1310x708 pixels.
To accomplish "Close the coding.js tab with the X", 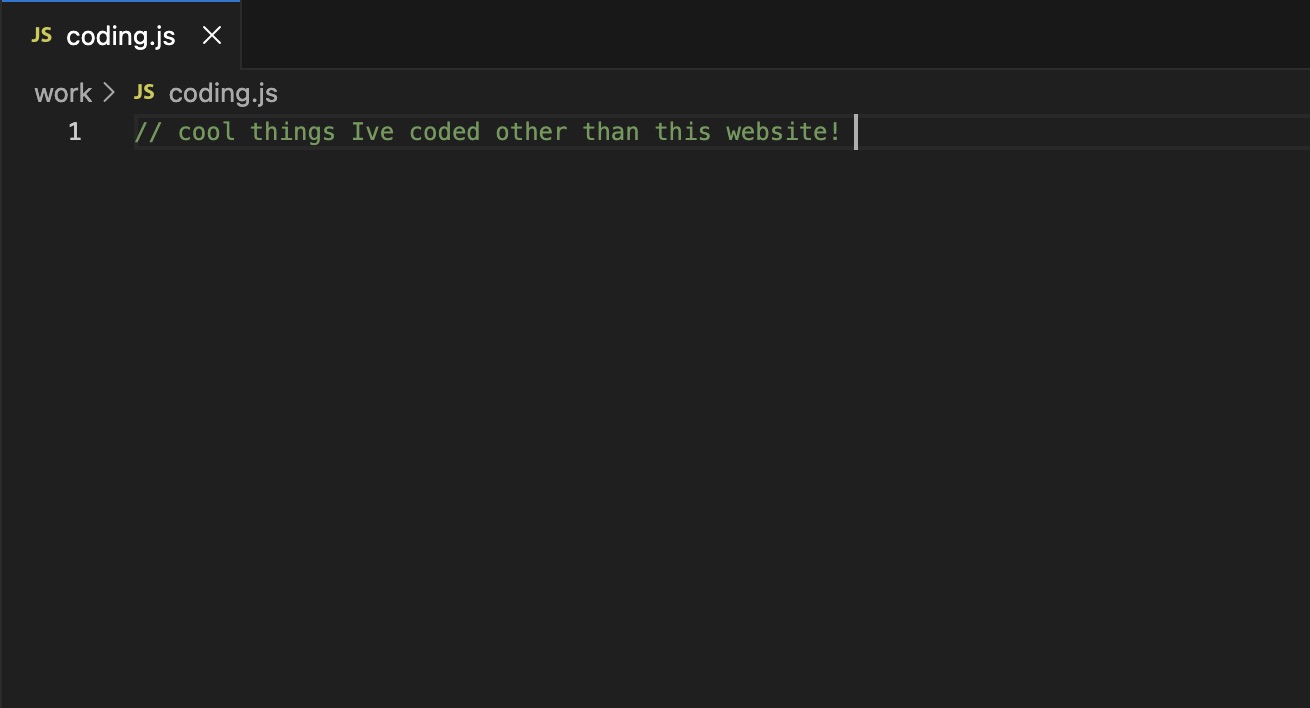I will [x=211, y=35].
